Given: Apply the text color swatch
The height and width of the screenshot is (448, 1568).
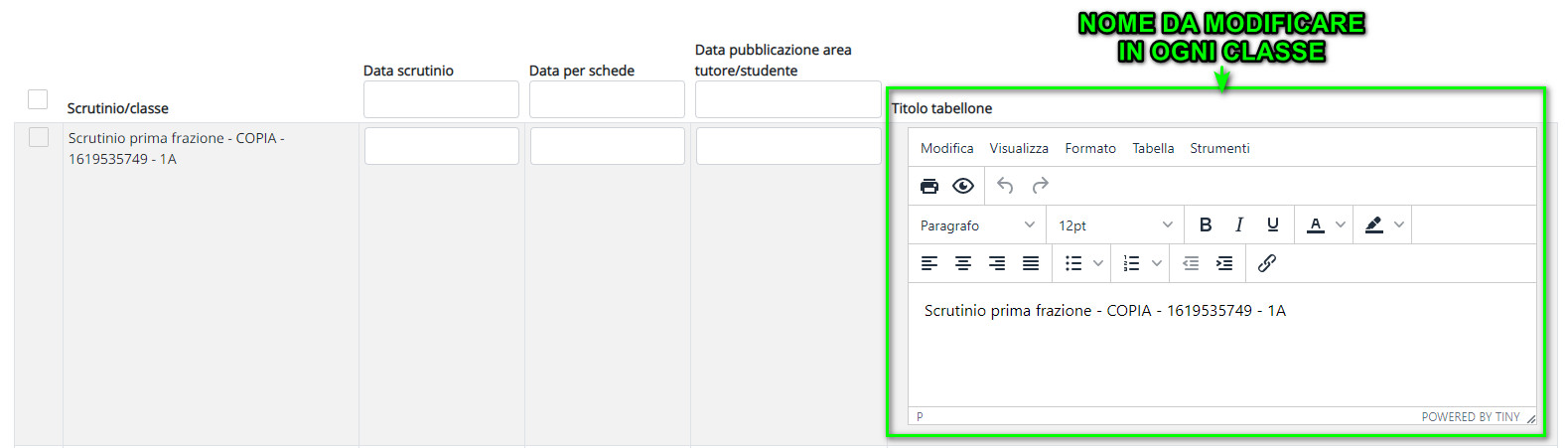Looking at the screenshot, I should pos(1316,224).
